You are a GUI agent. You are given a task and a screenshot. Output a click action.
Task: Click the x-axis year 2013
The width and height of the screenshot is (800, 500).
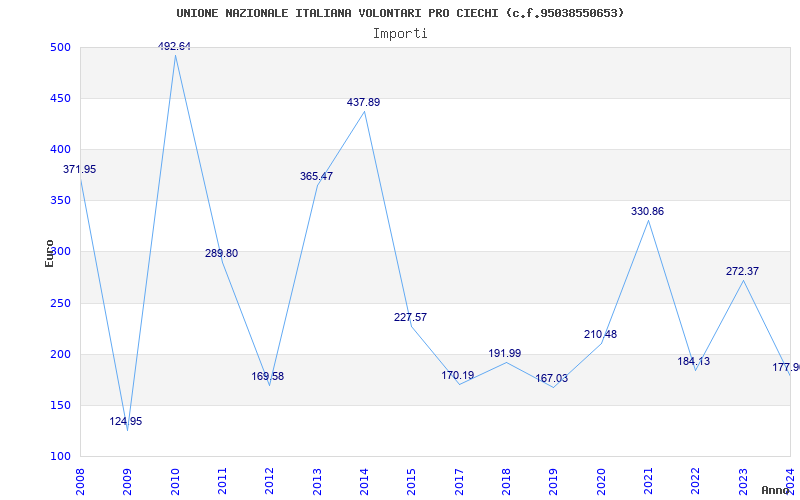316,481
